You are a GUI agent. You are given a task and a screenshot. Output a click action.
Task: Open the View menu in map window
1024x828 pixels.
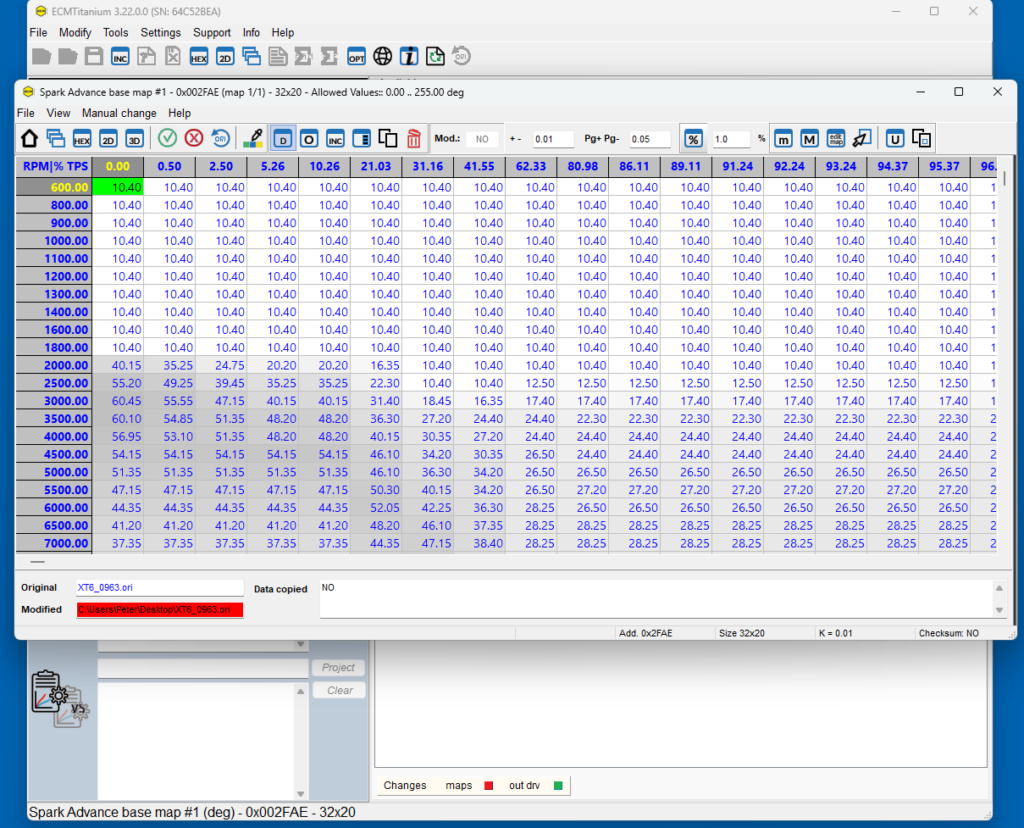58,113
